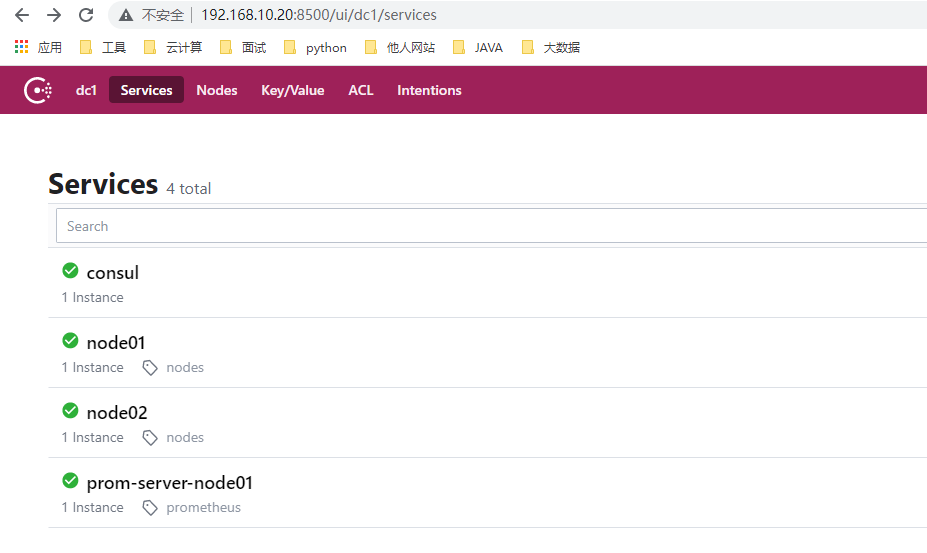Click the 'nodes' tag on node02
The image size is (927, 553).
185,437
